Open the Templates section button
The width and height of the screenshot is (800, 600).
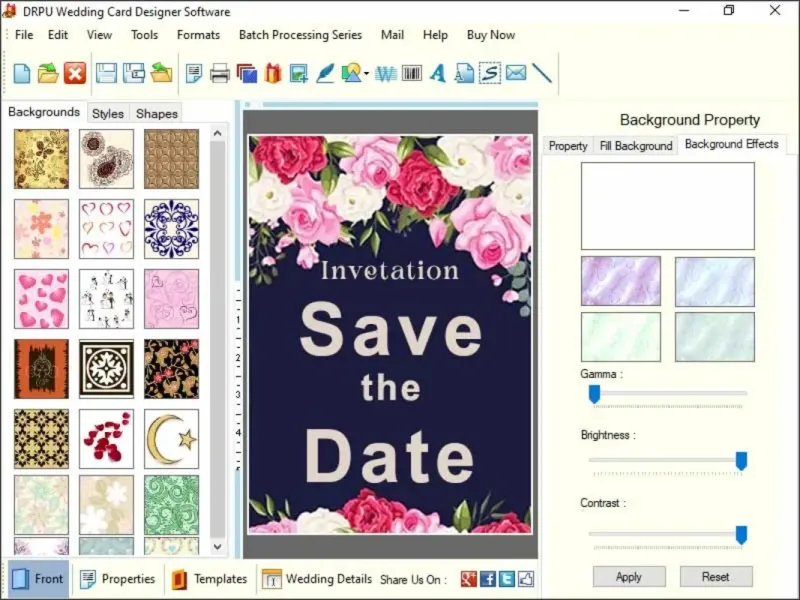pyautogui.click(x=209, y=579)
